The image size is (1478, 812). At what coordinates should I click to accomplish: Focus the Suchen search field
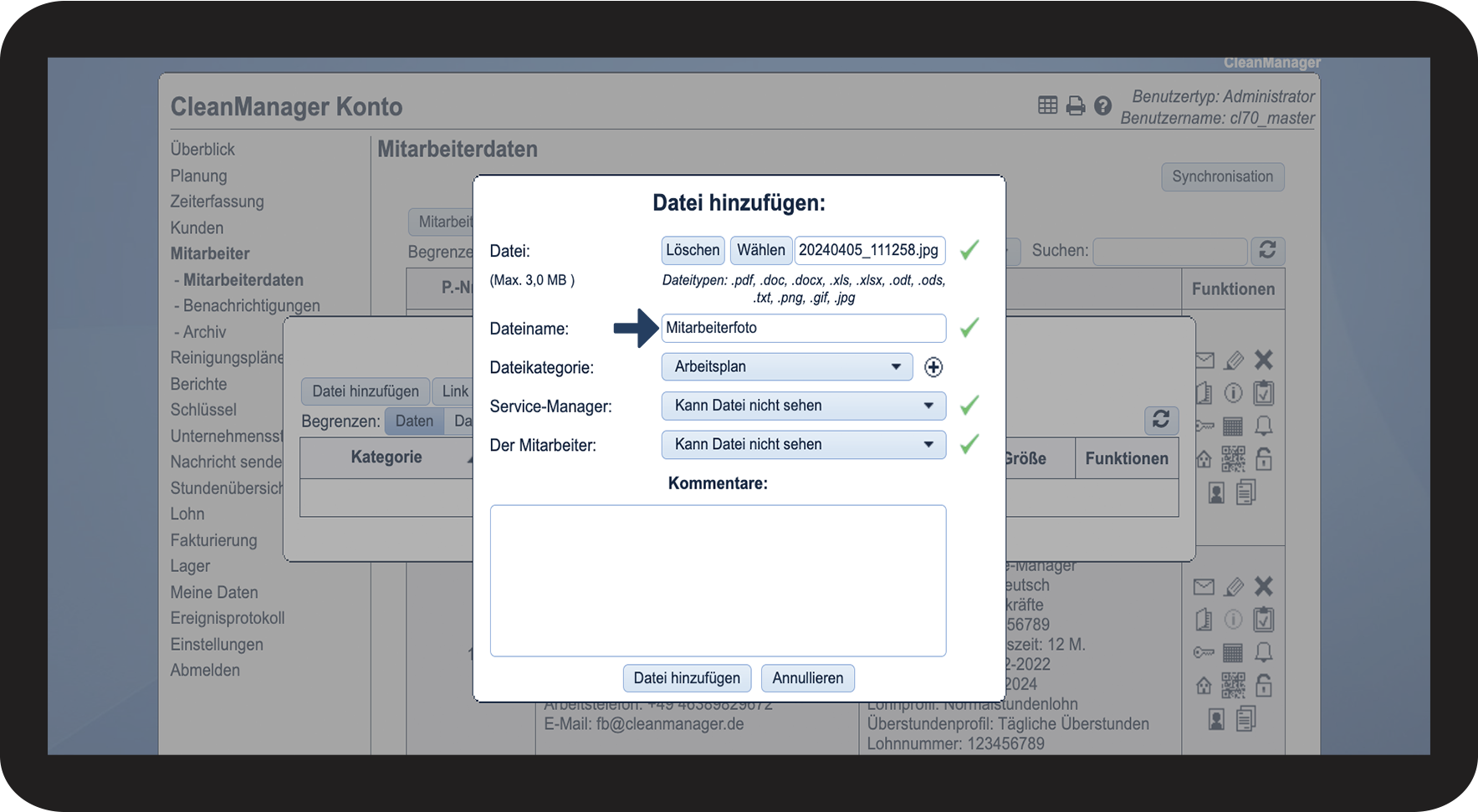(x=1169, y=251)
